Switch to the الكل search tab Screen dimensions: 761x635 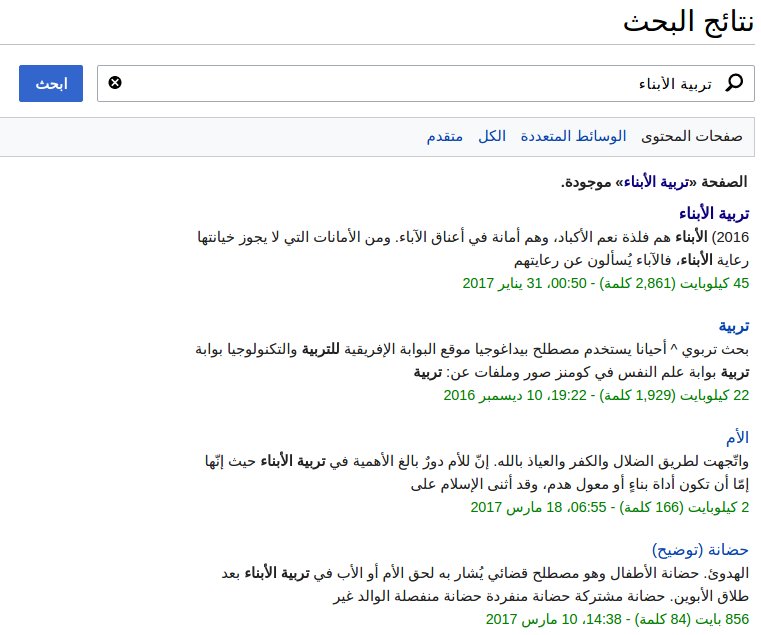492,136
